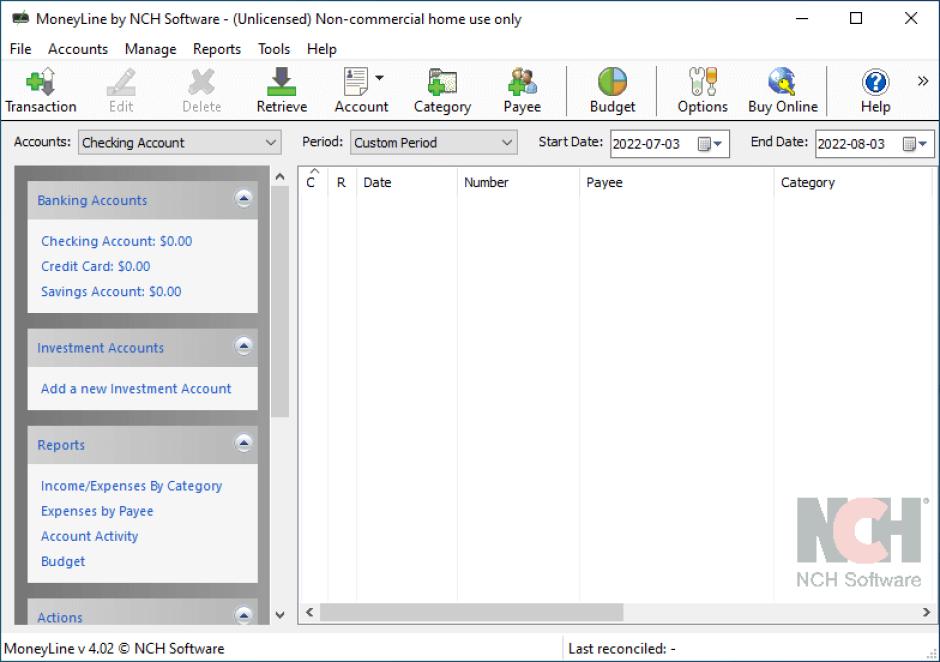Open the Budget pie chart icon

point(612,91)
